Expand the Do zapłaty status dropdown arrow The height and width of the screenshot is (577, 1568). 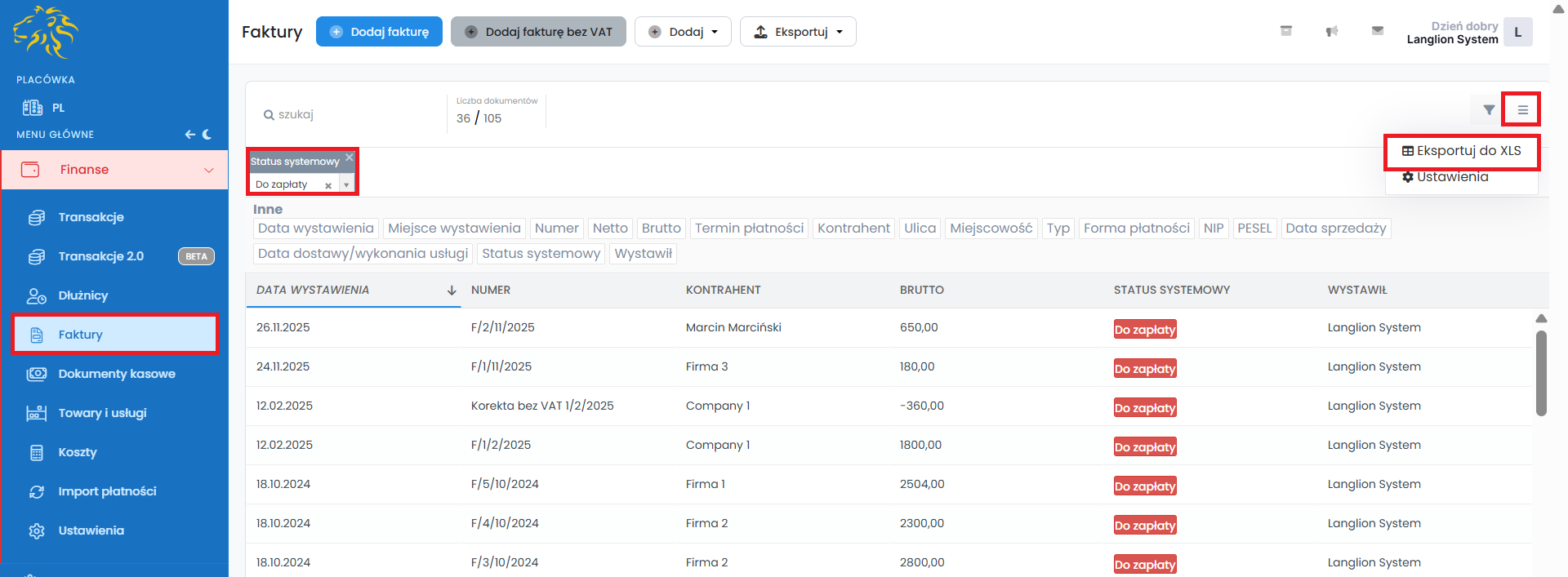point(346,185)
